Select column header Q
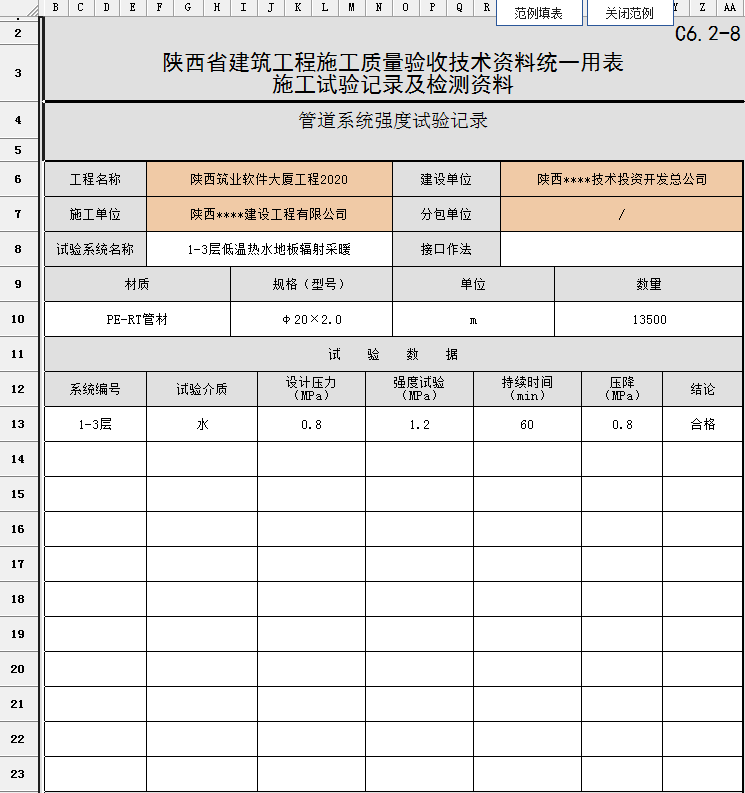 tap(459, 7)
